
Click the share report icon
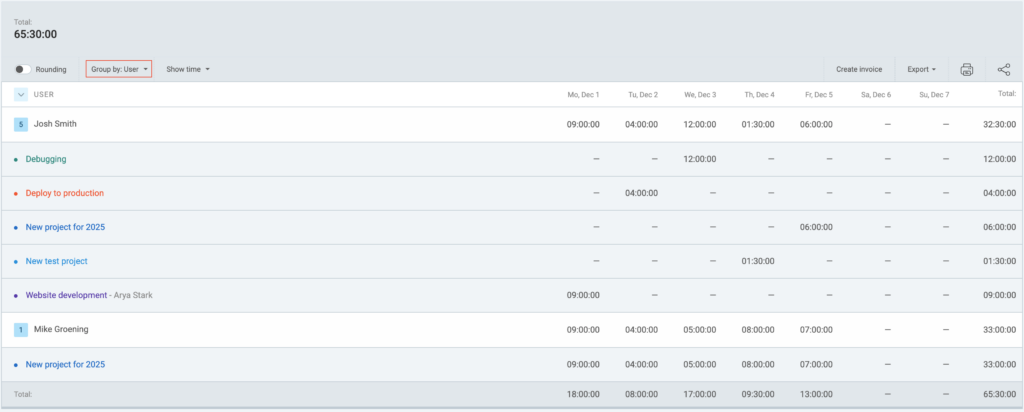click(x=1003, y=69)
